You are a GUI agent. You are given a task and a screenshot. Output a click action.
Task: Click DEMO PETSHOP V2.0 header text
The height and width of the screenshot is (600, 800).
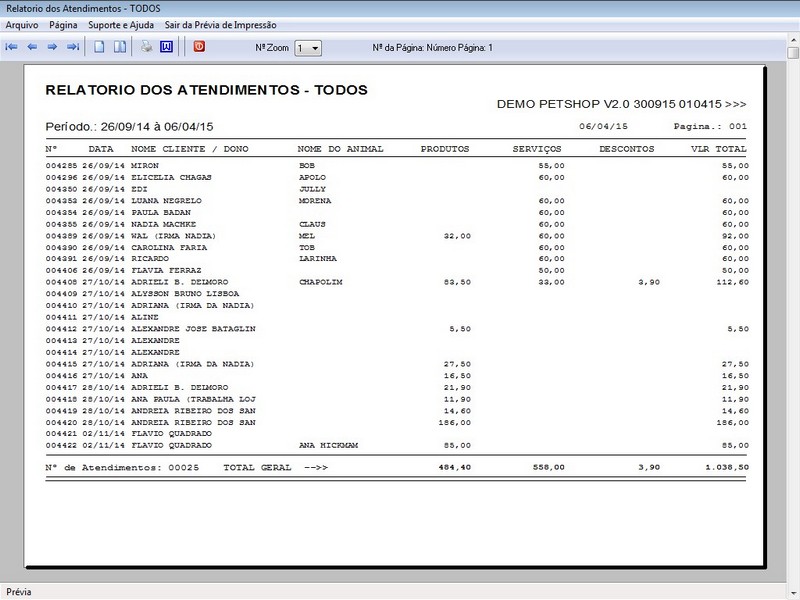[621, 104]
